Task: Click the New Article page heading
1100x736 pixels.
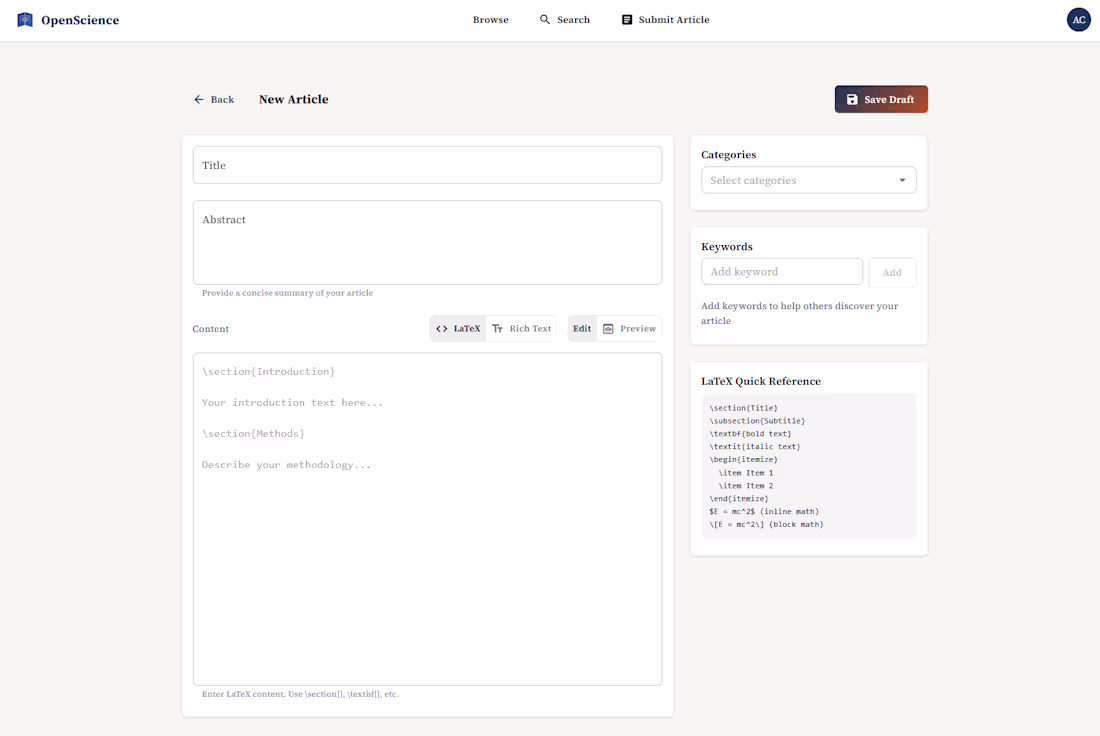Action: click(x=293, y=100)
